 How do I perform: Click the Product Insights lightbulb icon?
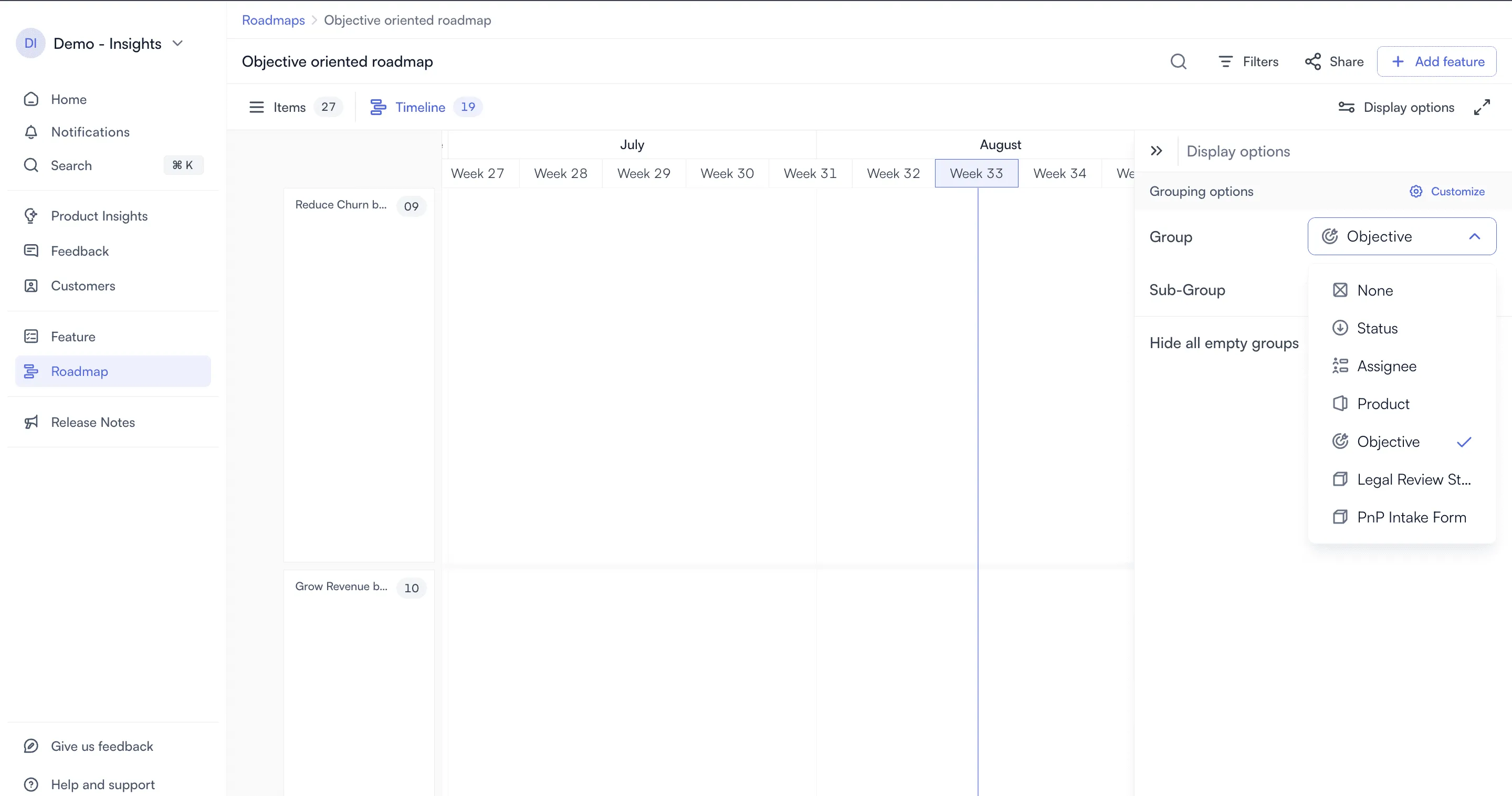(31, 216)
